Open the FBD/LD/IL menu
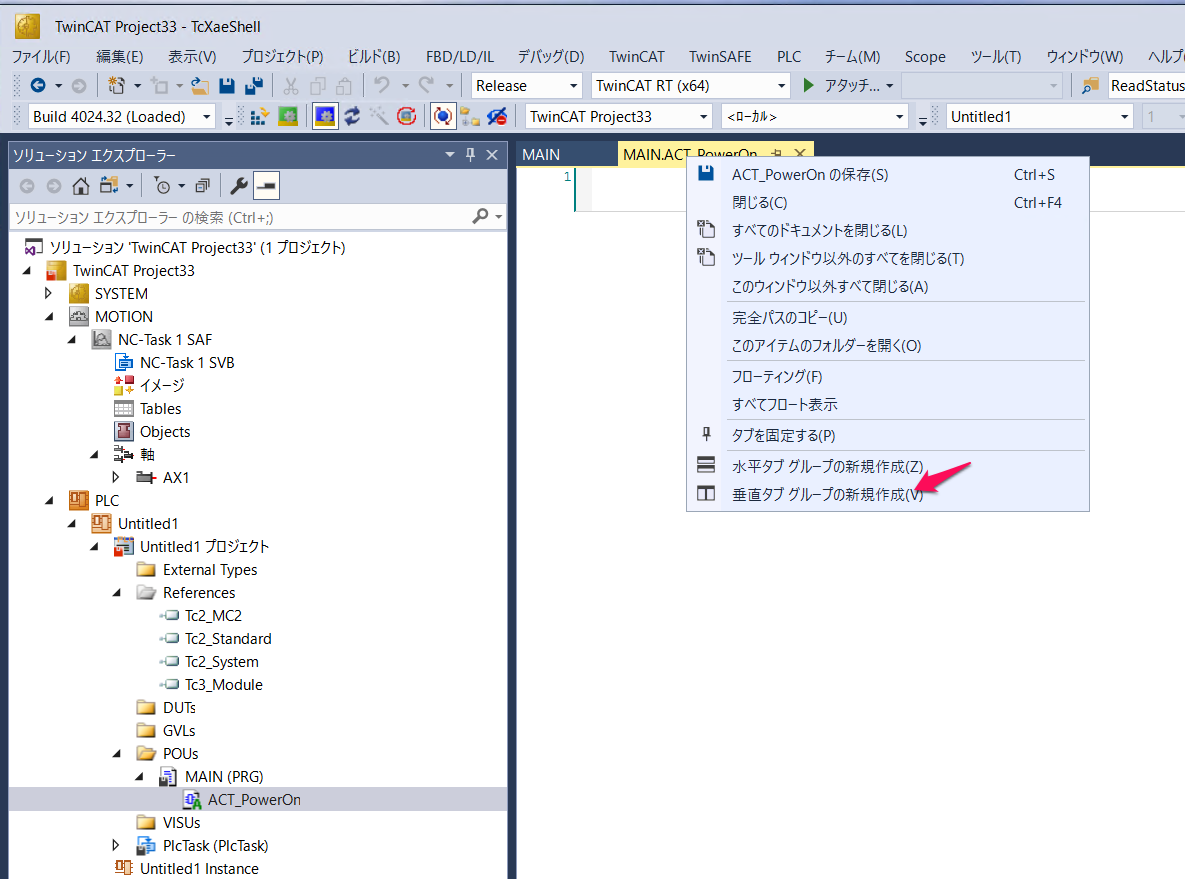This screenshot has width=1185, height=879. pos(459,57)
